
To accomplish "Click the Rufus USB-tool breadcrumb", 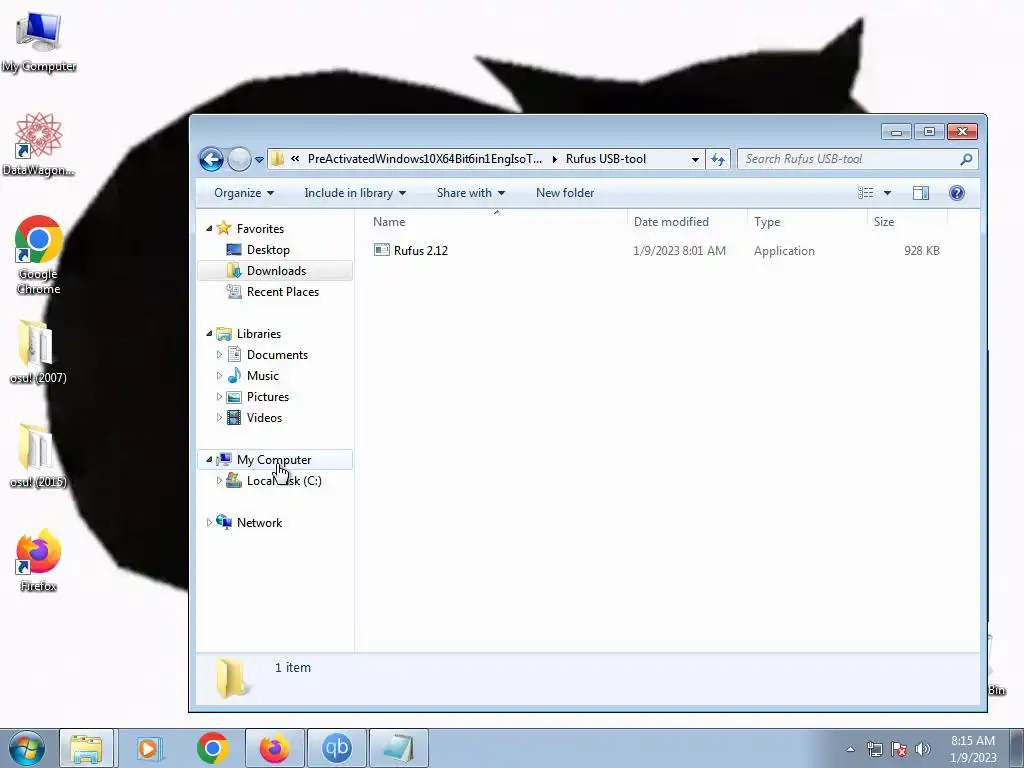I will (605, 159).
